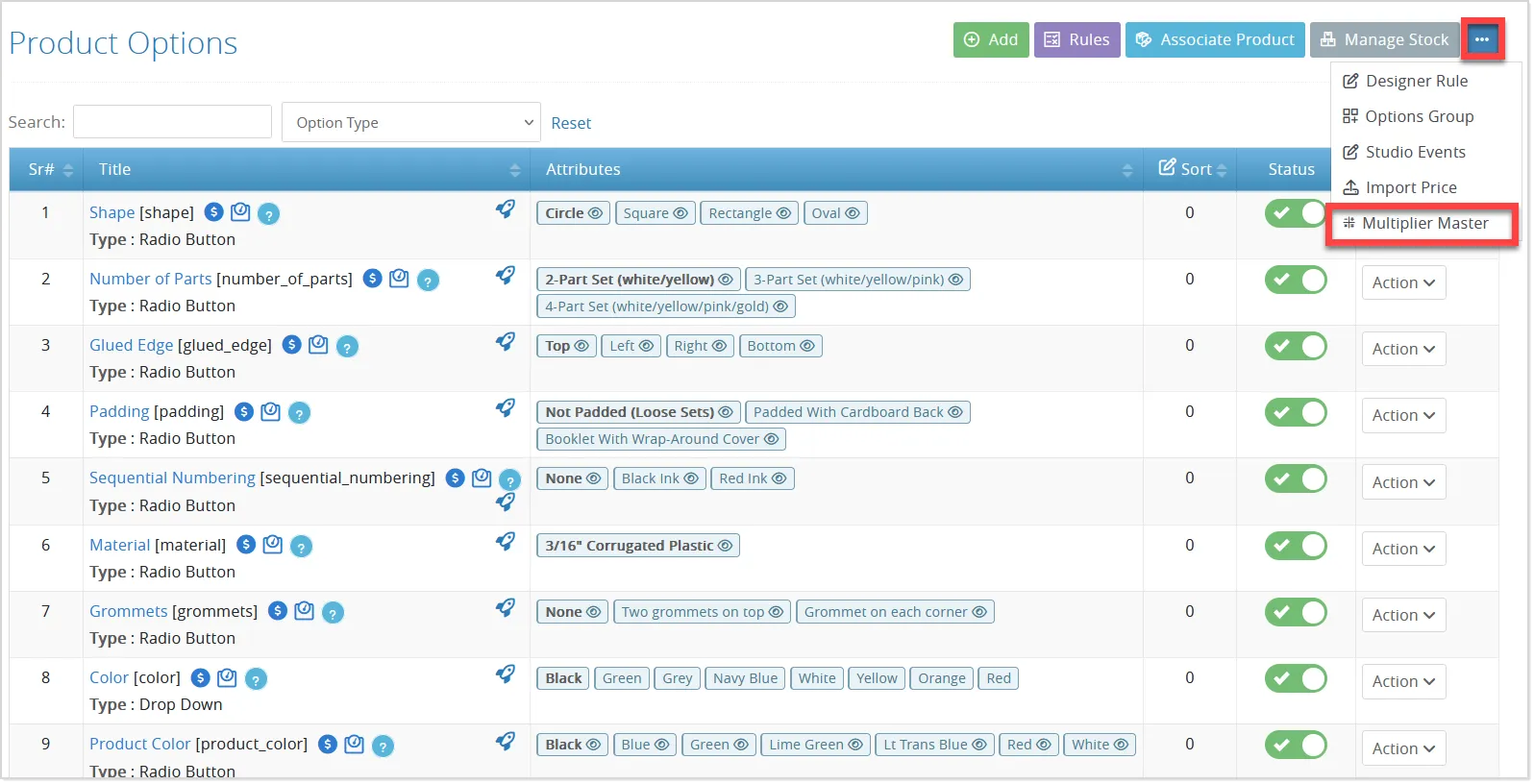Click the rocket icon in the Material row
Viewport: 1534px width, 784px height.
point(506,541)
